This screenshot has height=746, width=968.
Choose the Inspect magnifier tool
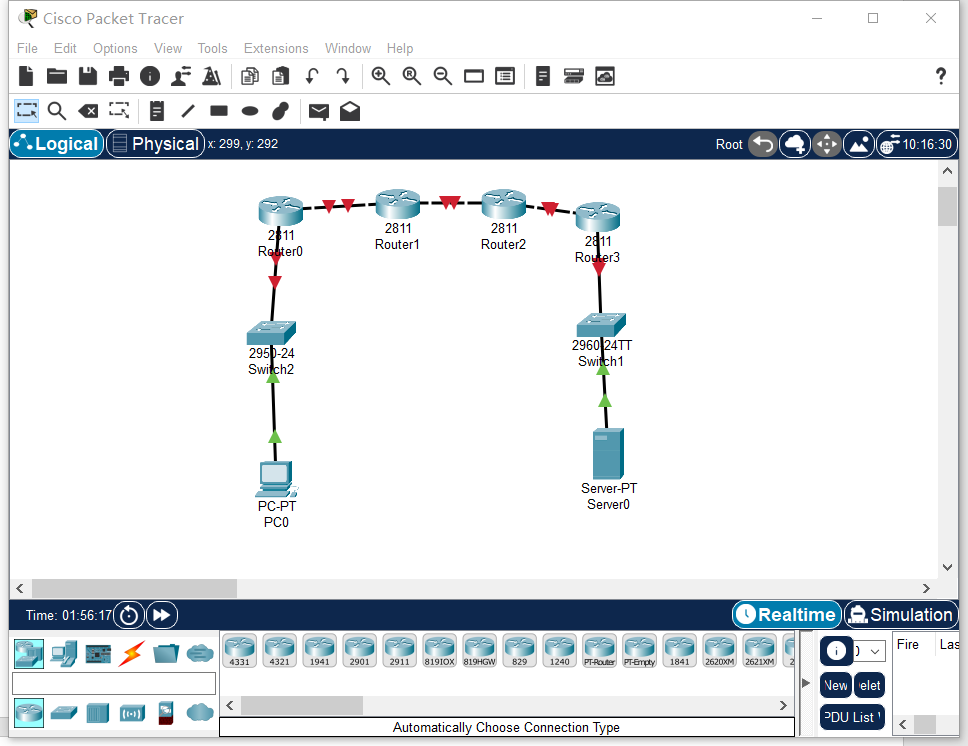[57, 111]
